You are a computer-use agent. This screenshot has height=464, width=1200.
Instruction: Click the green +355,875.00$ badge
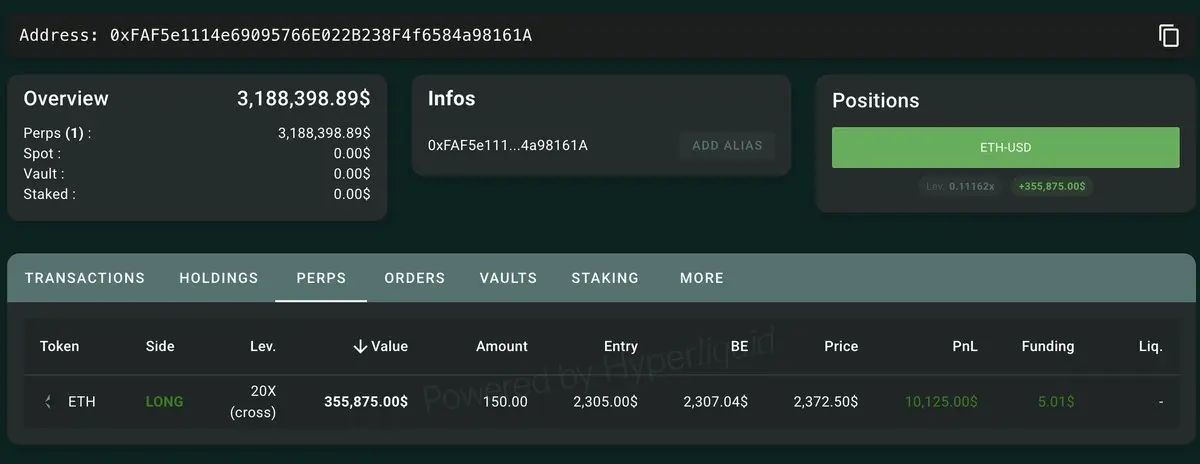[x=1049, y=186]
